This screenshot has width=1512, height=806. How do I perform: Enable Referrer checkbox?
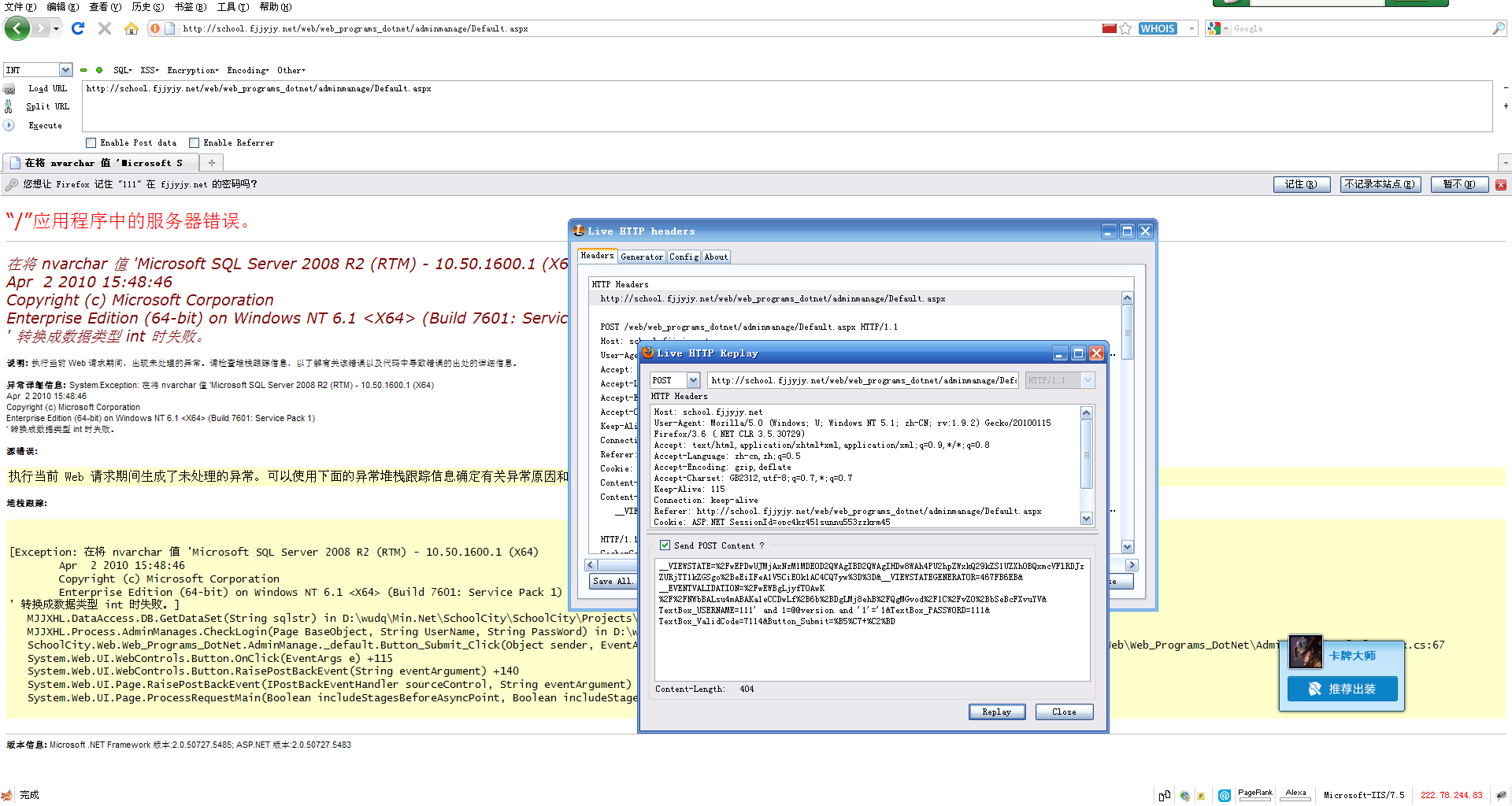[x=194, y=143]
